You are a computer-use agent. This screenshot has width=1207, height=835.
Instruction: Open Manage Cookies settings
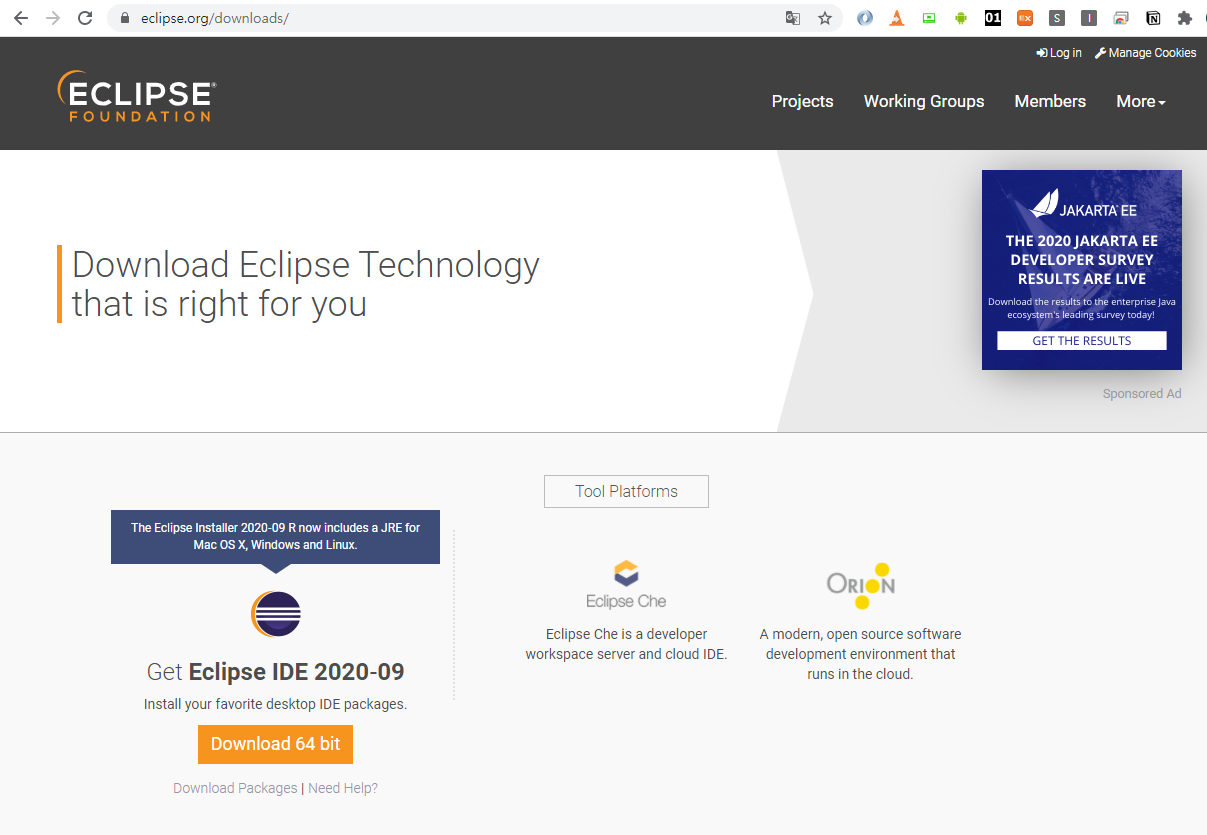(1145, 53)
